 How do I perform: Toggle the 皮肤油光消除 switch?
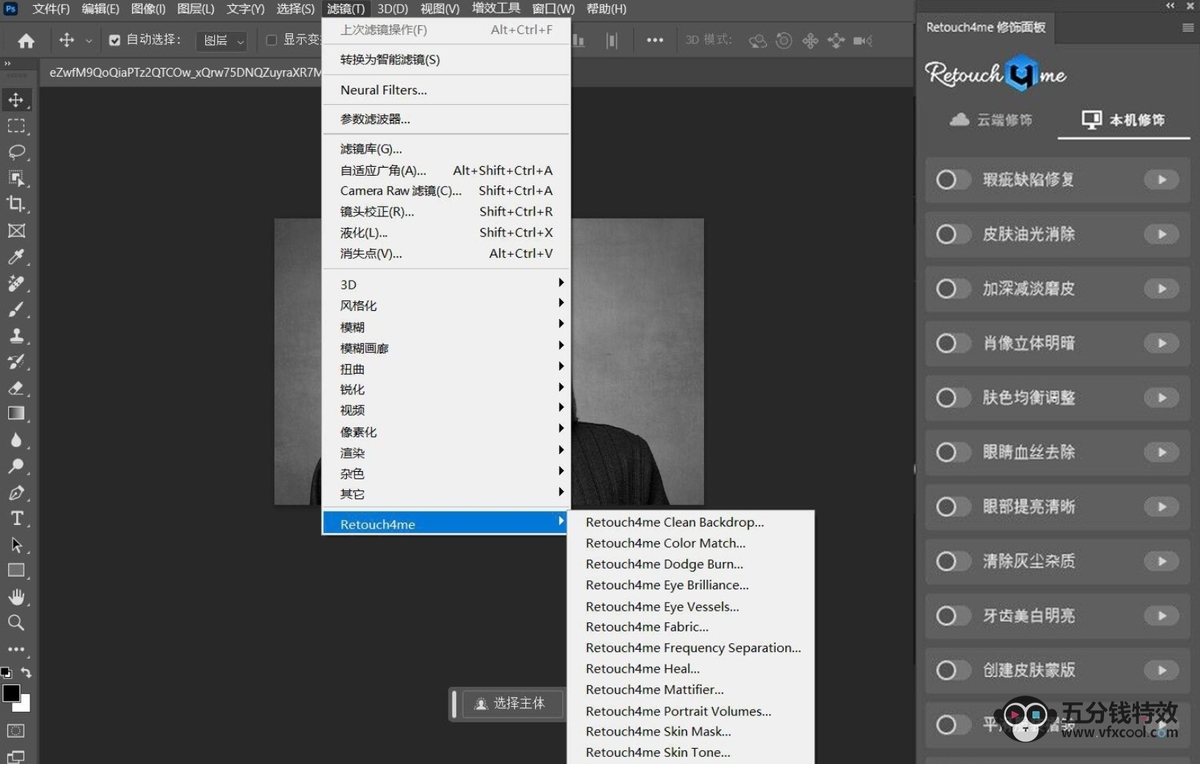tap(953, 234)
